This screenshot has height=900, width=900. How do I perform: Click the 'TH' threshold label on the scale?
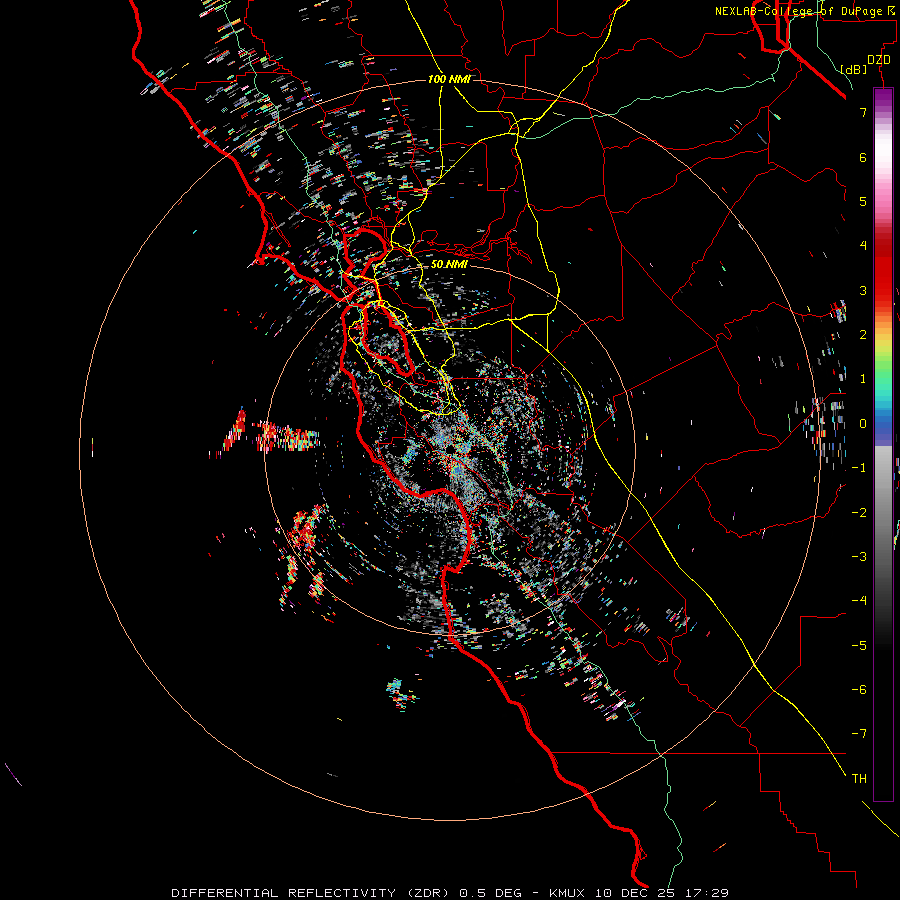(x=859, y=779)
